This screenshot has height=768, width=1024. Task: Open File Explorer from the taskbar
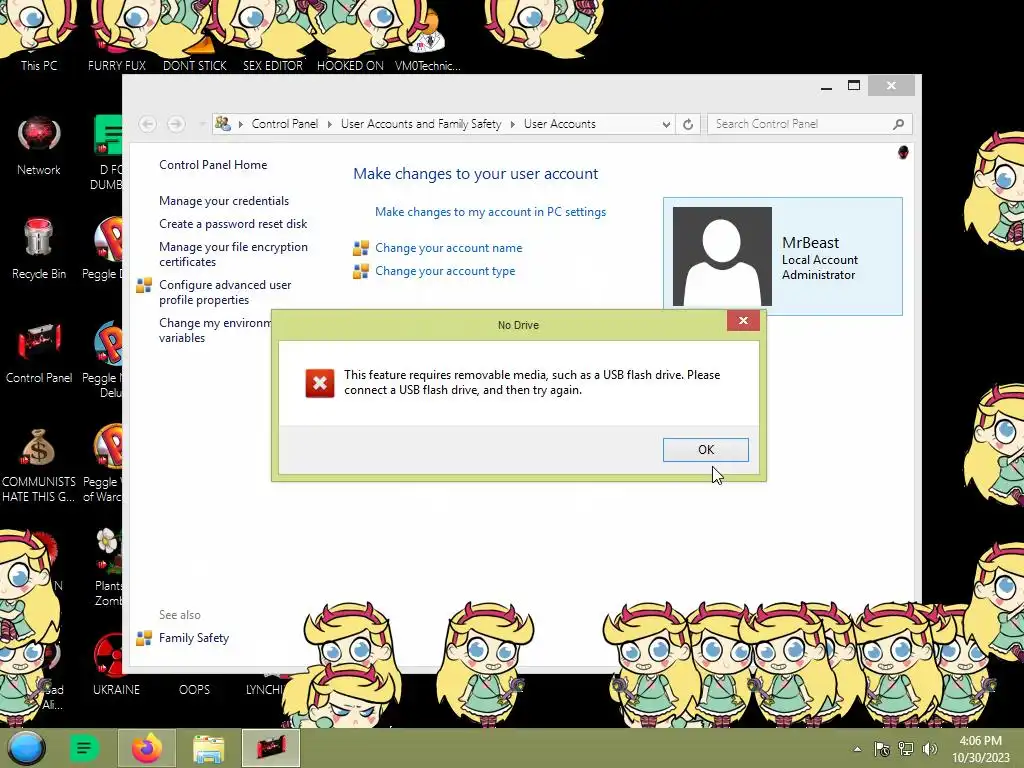coord(208,748)
